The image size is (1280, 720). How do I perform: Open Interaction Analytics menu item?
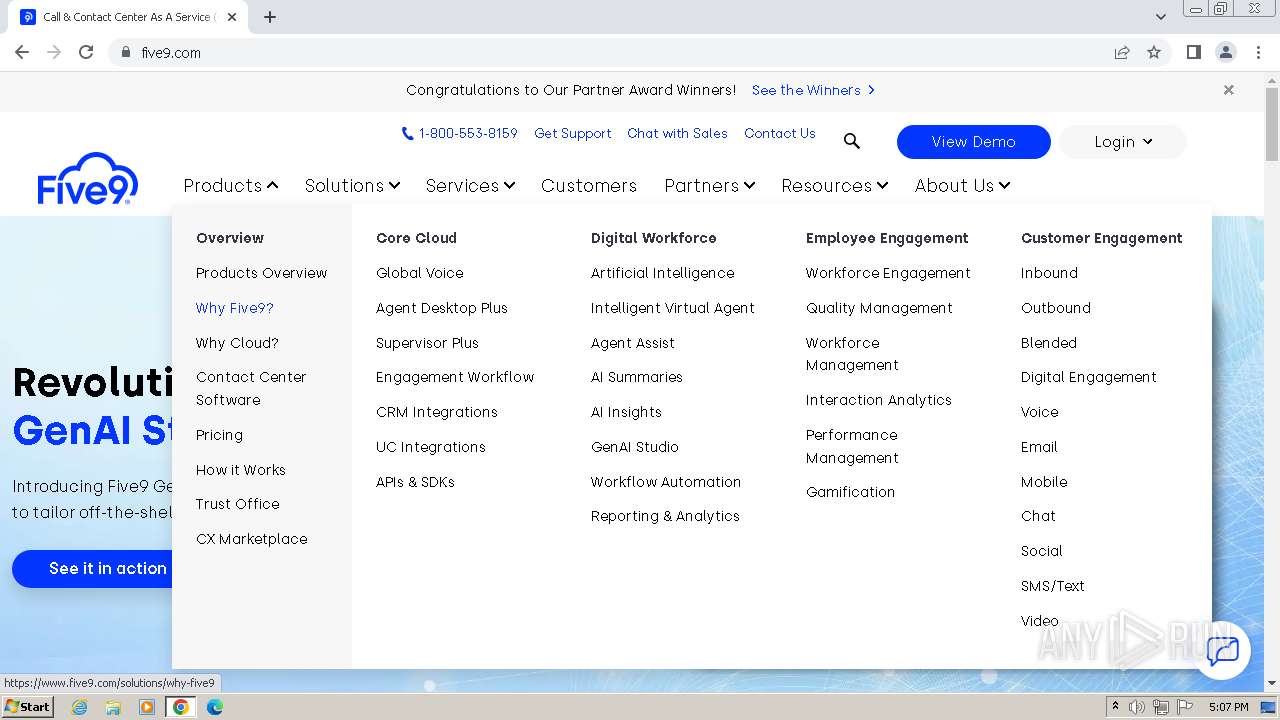(879, 400)
